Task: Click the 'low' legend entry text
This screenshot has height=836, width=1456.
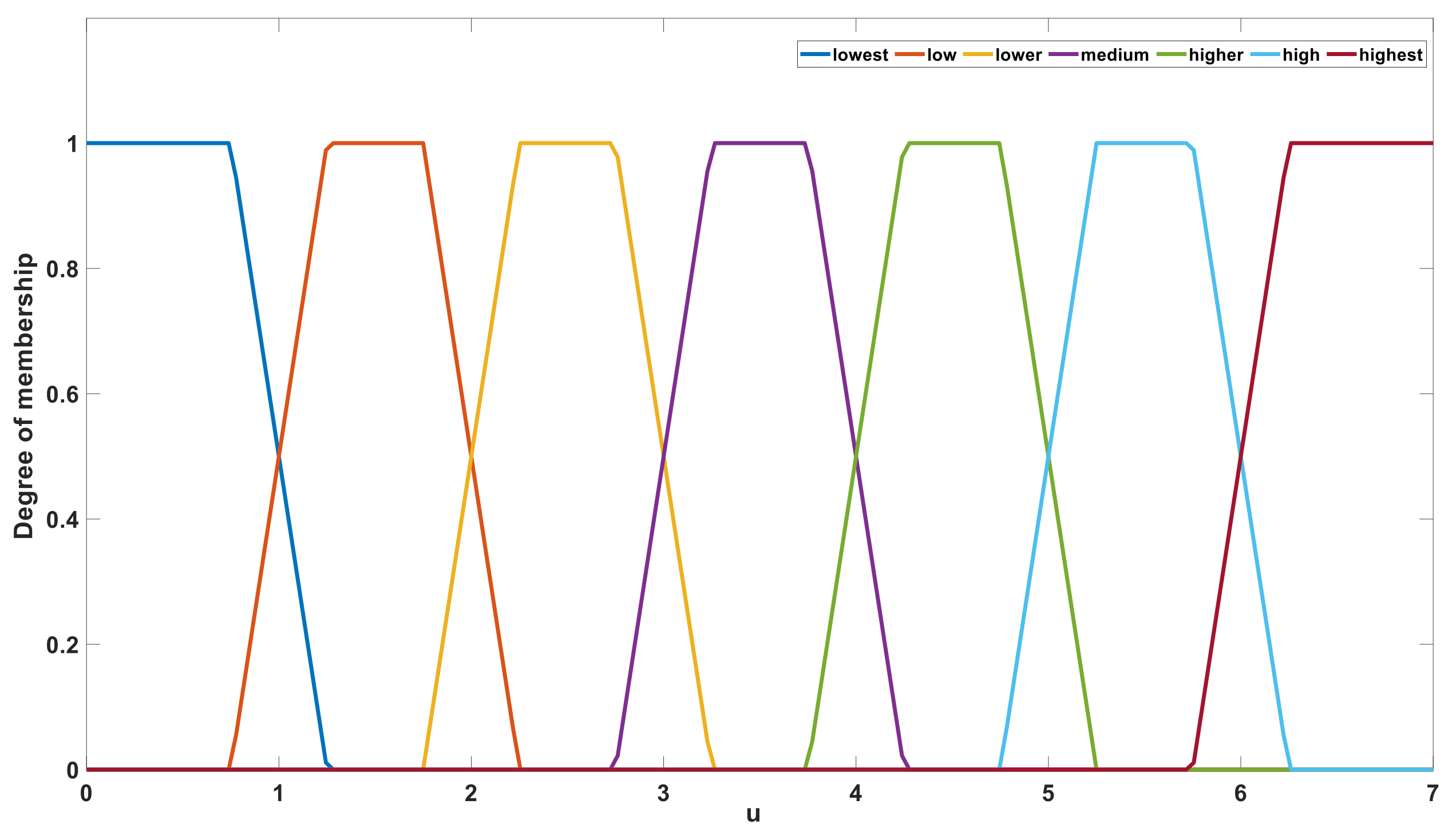Action: (941, 55)
